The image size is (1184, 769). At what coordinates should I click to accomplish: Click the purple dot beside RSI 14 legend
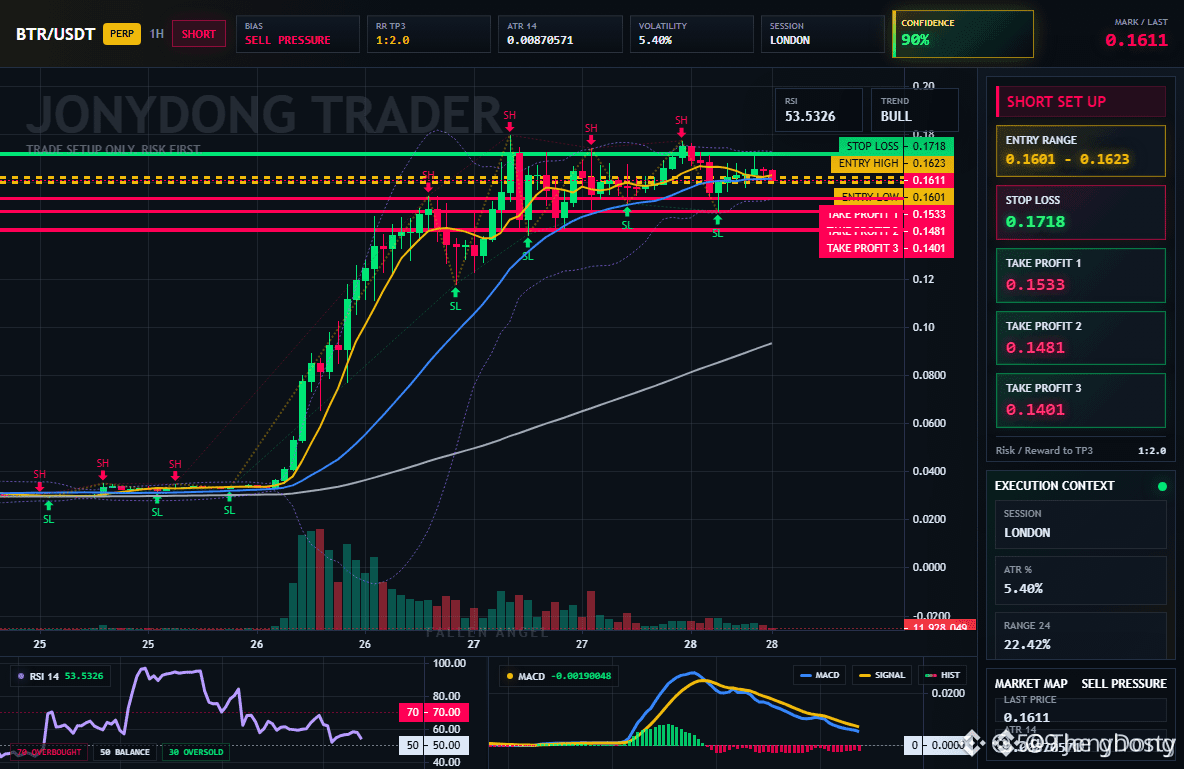pos(20,676)
